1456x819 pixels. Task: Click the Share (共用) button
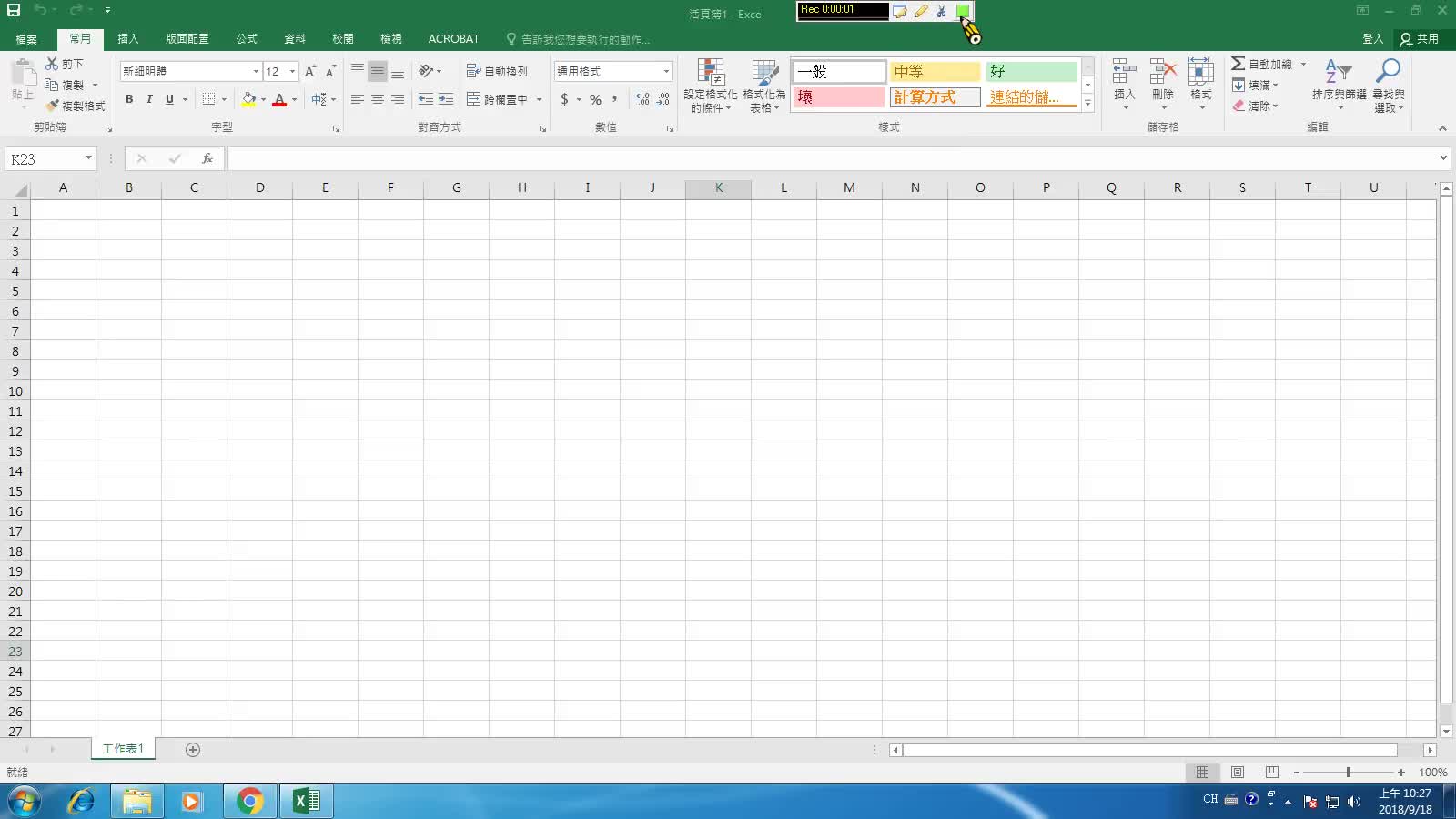click(x=1420, y=39)
